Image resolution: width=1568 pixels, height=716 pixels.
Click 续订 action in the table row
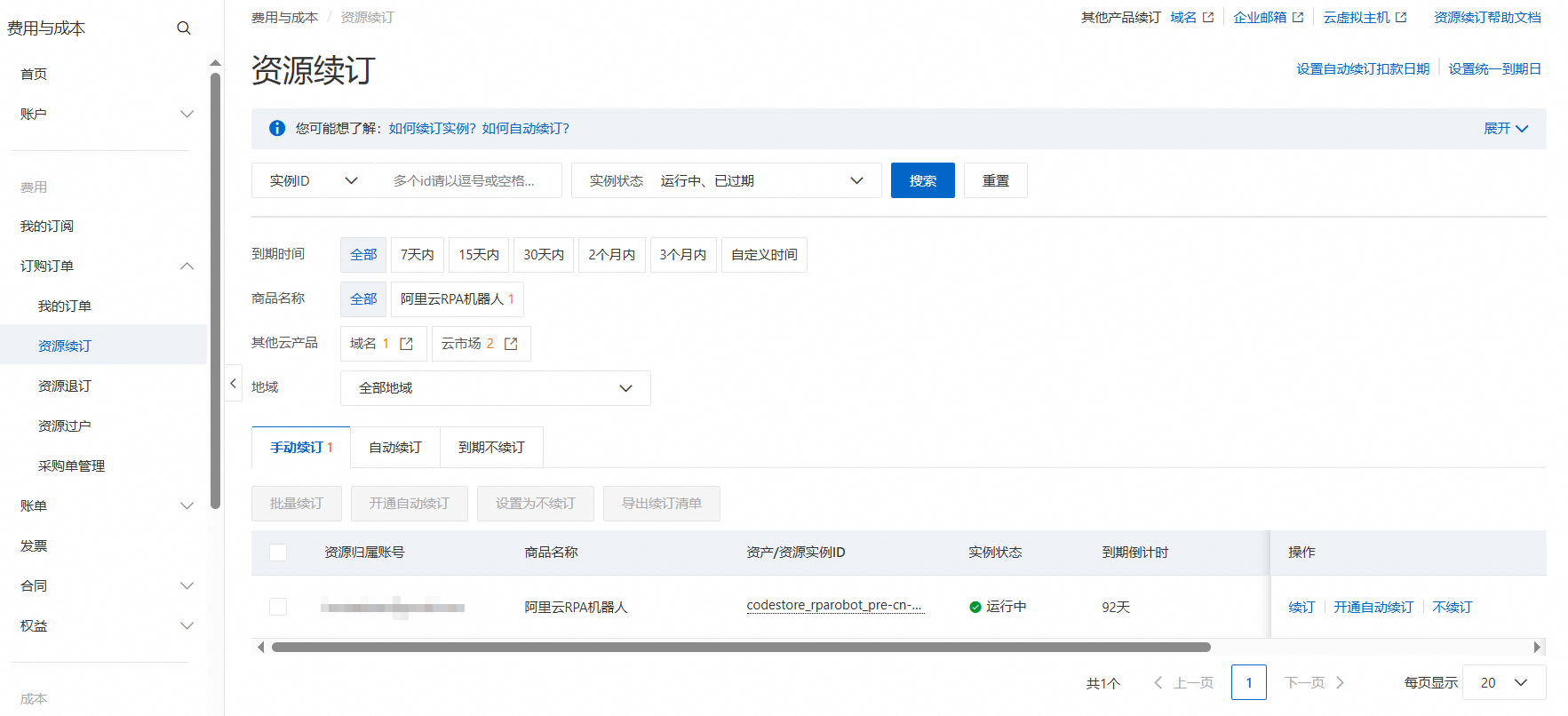pyautogui.click(x=1302, y=608)
